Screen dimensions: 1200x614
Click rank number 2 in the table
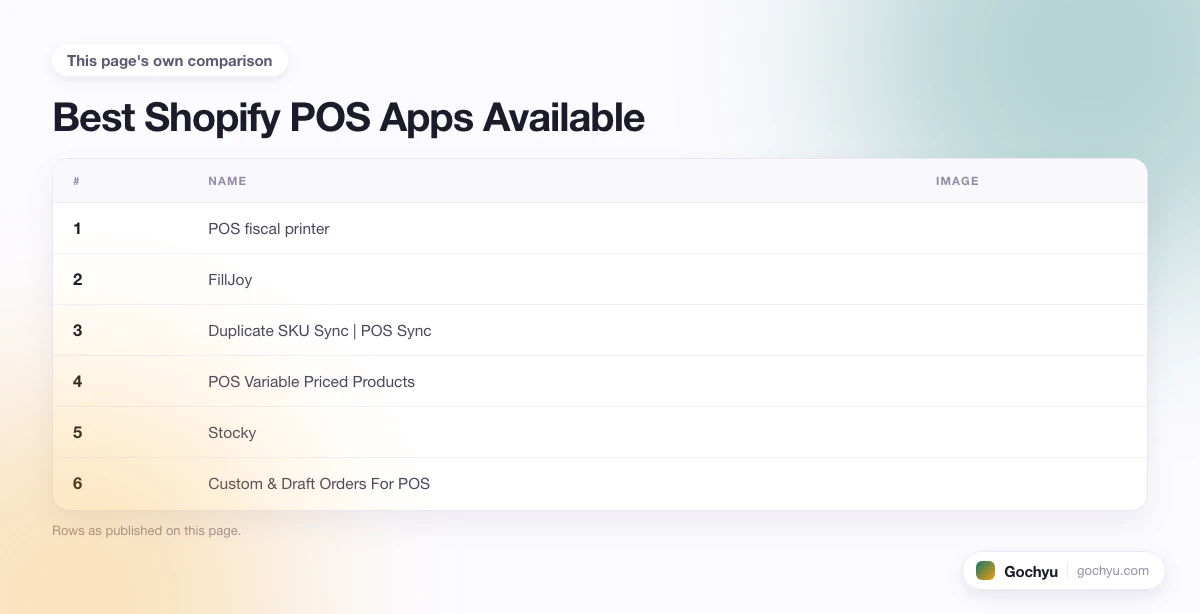[x=77, y=280]
